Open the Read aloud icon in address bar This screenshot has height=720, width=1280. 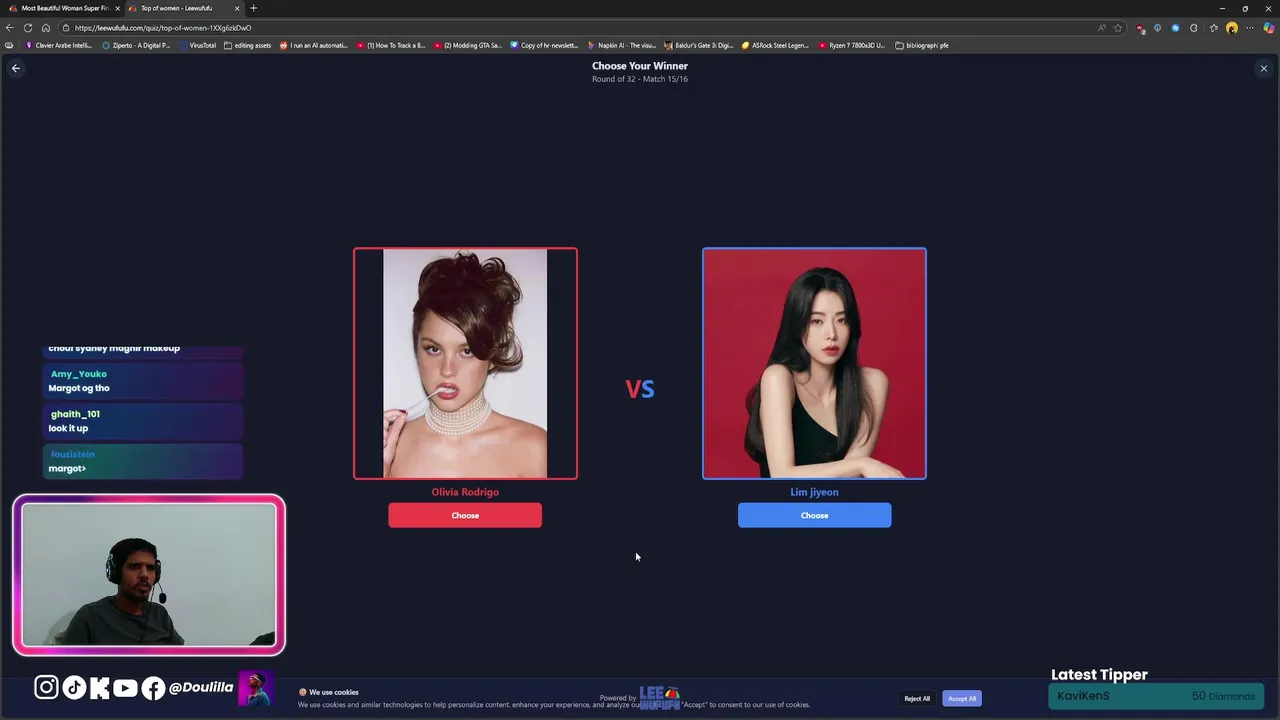click(x=1102, y=28)
